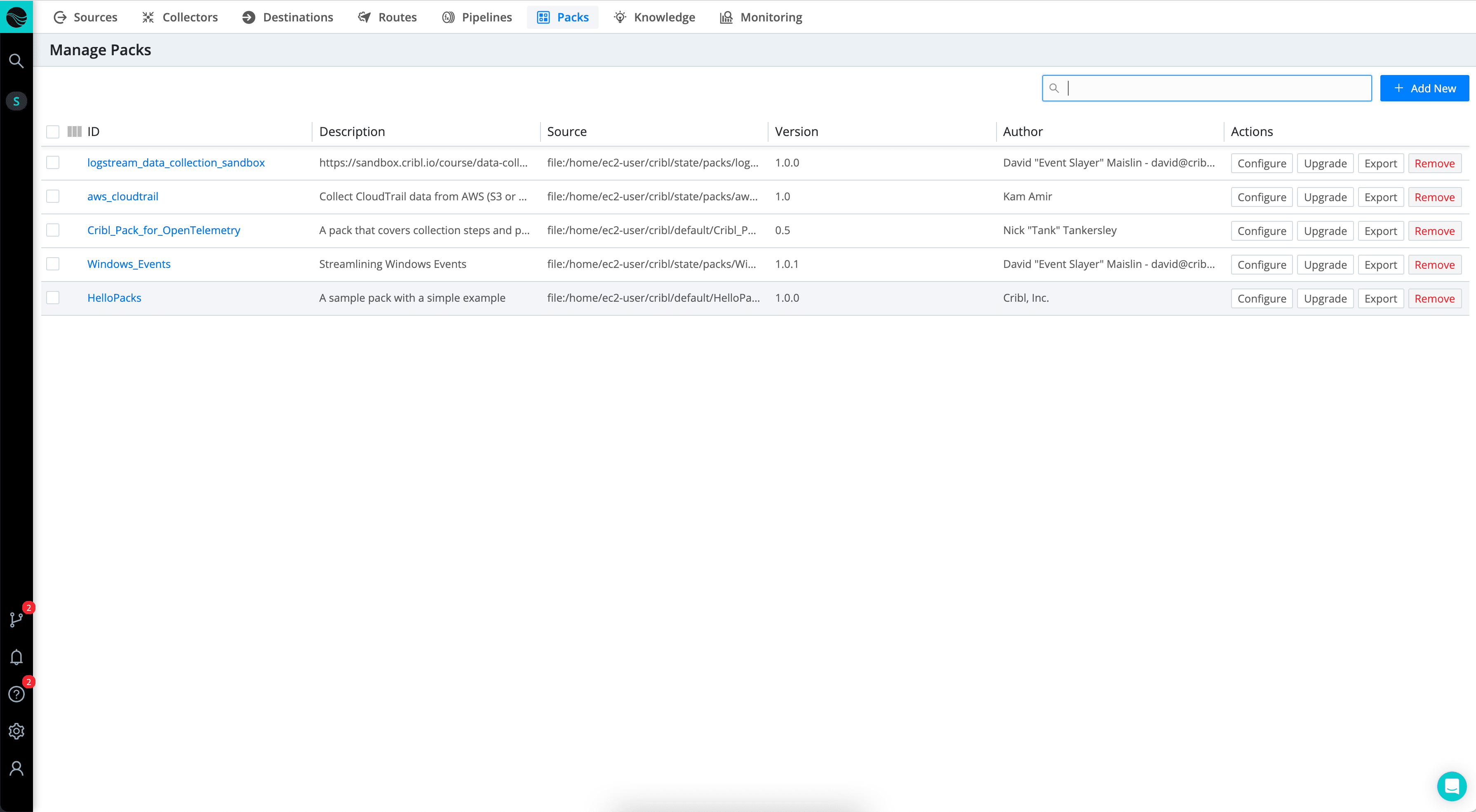Click the Cribl logo icon

tap(16, 16)
